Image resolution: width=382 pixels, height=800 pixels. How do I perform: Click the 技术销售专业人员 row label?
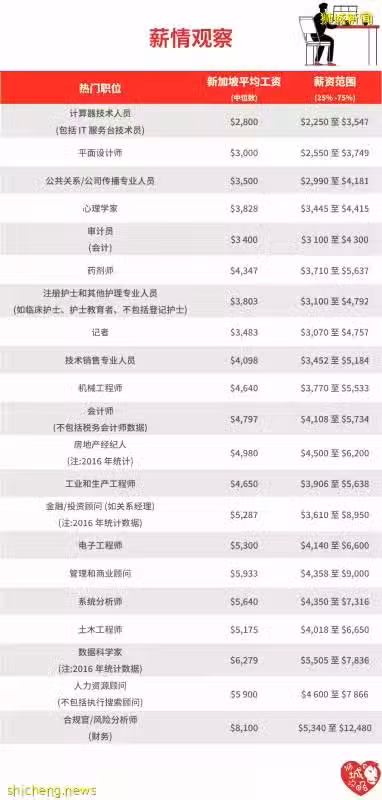(100, 360)
